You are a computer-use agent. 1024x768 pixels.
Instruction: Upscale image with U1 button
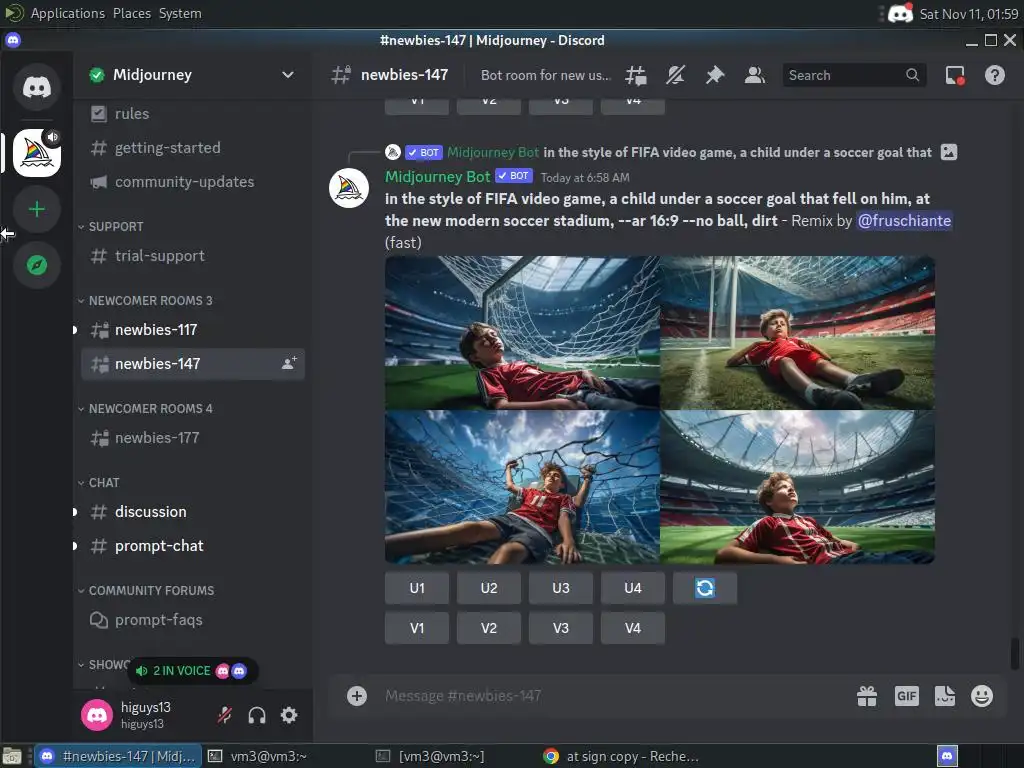click(417, 588)
